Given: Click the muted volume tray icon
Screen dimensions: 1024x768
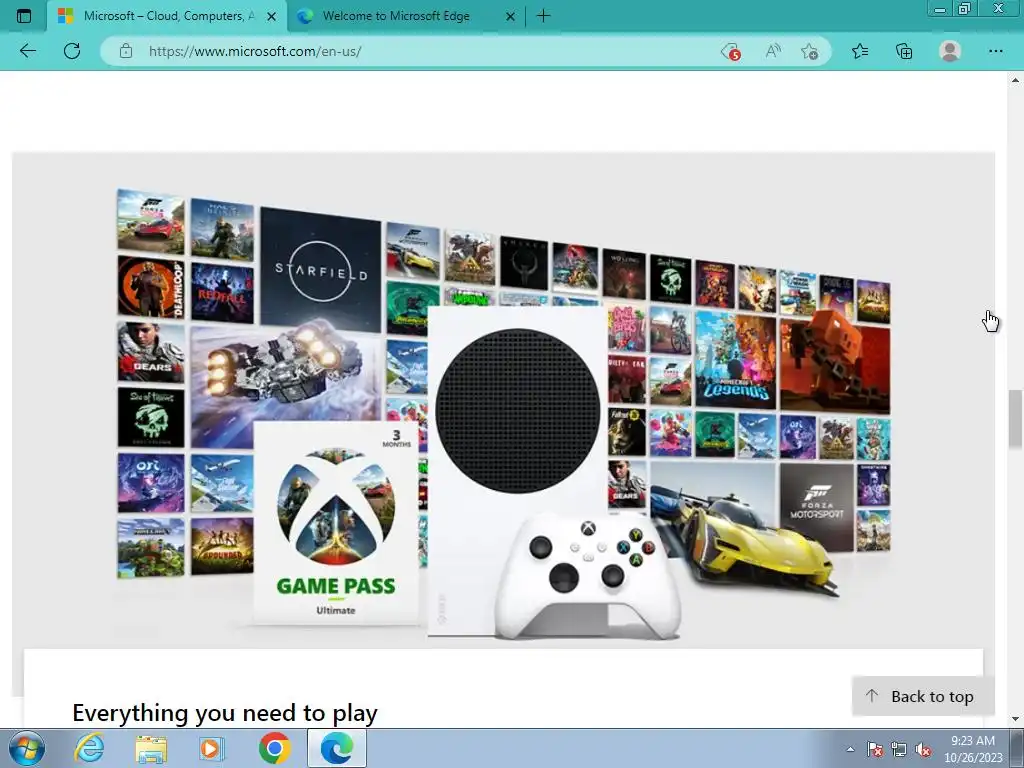Looking at the screenshot, I should [x=923, y=749].
